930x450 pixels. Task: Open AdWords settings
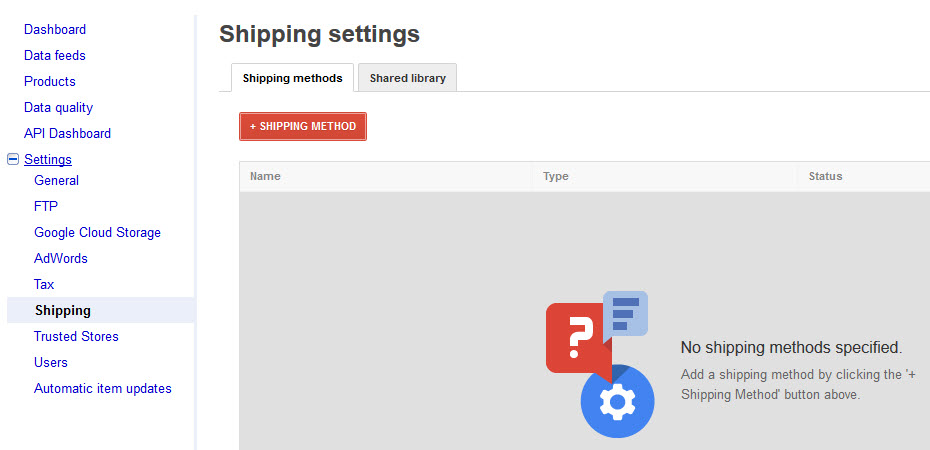(60, 258)
